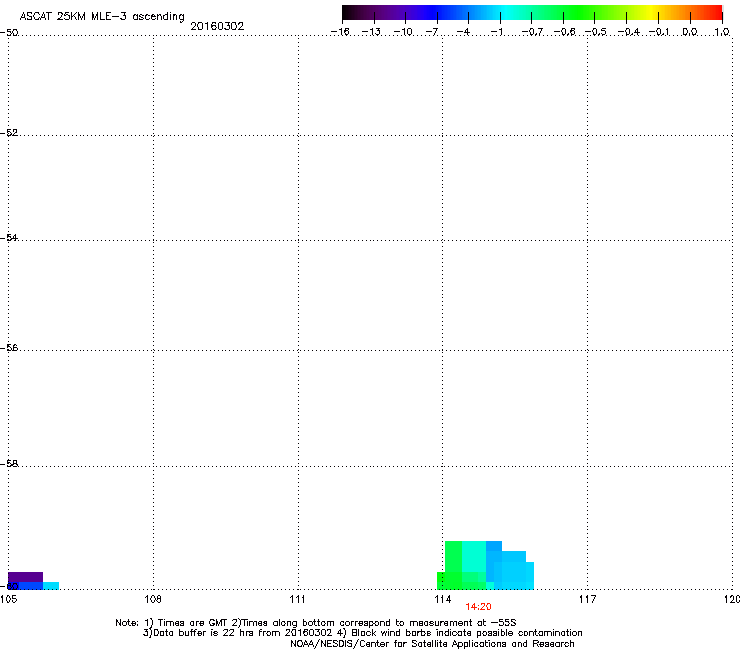Click latitude axis label -58

[x=9, y=464]
